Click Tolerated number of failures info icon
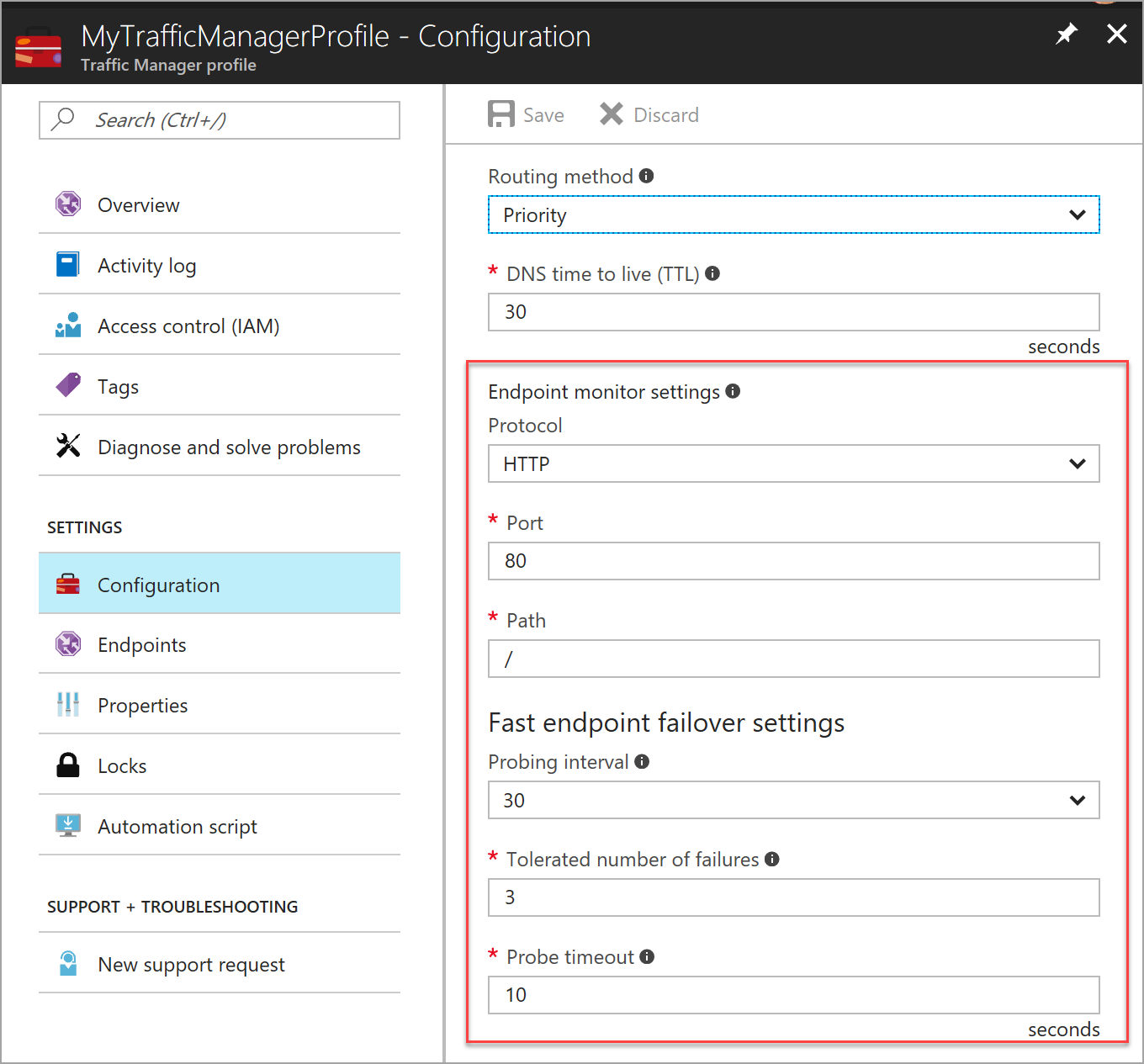1144x1064 pixels. [772, 859]
